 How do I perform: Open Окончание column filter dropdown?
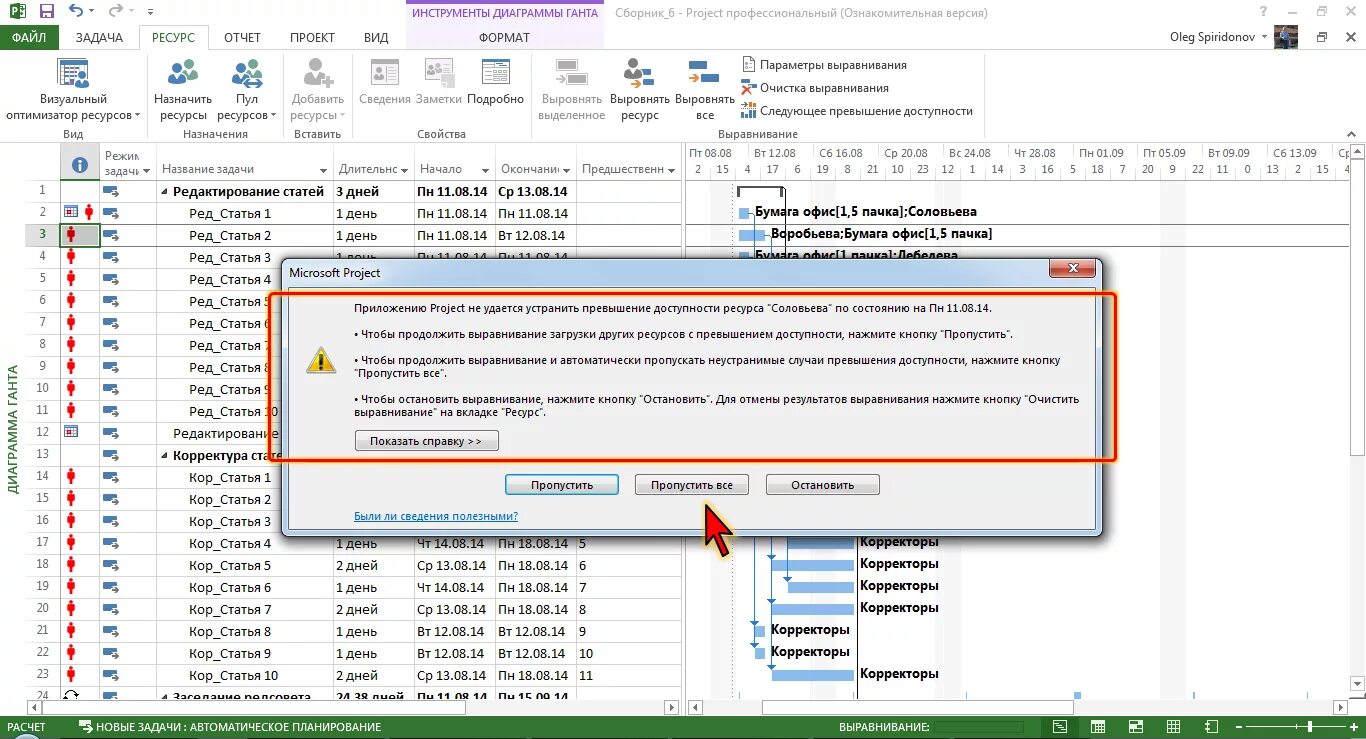[566, 170]
